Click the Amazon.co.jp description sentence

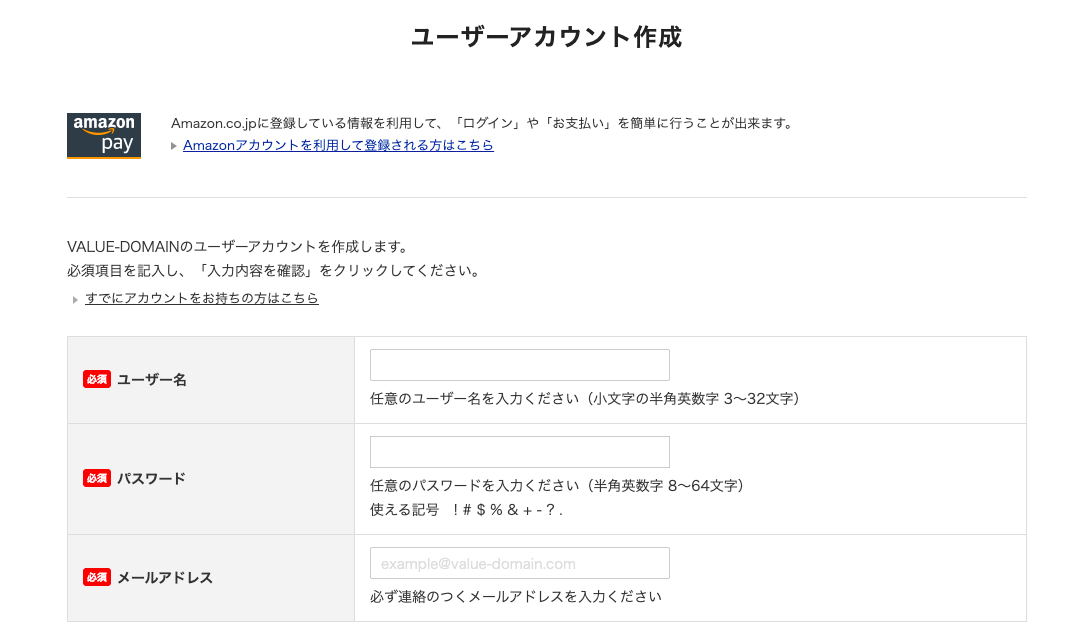tap(482, 123)
